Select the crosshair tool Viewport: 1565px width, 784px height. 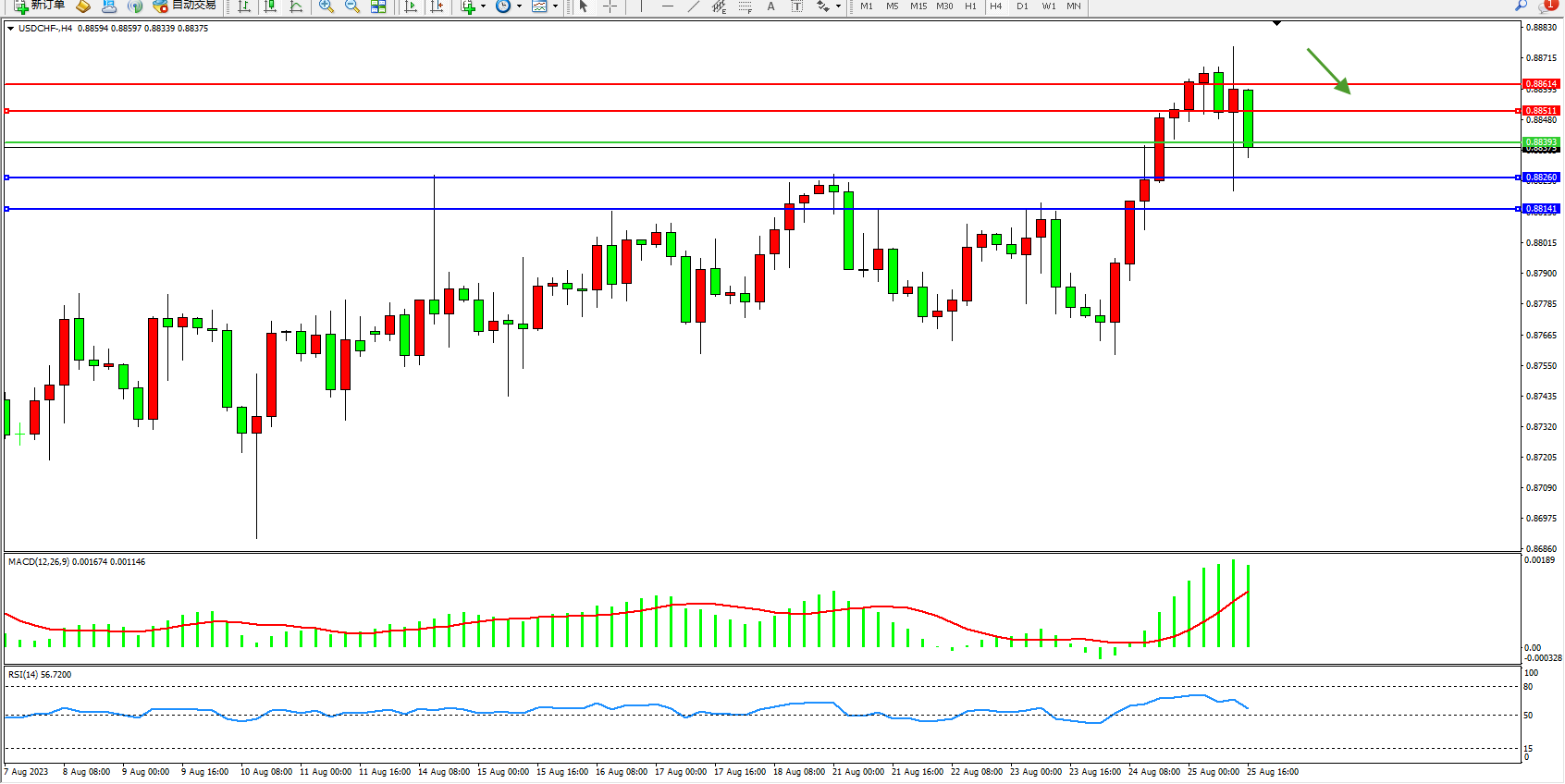(x=610, y=6)
